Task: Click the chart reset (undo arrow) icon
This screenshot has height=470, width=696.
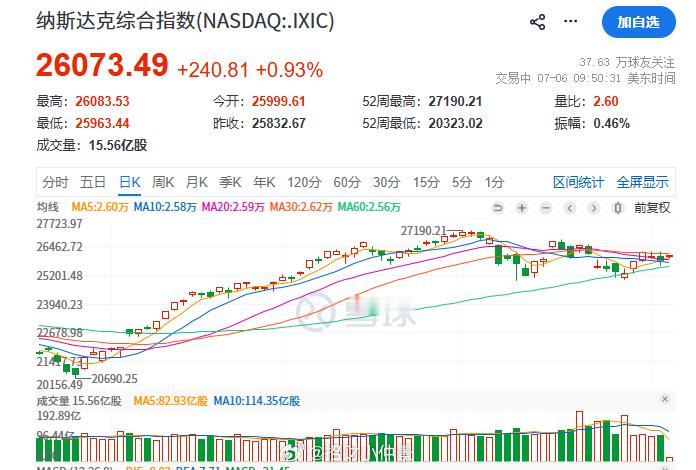Action: (498, 208)
